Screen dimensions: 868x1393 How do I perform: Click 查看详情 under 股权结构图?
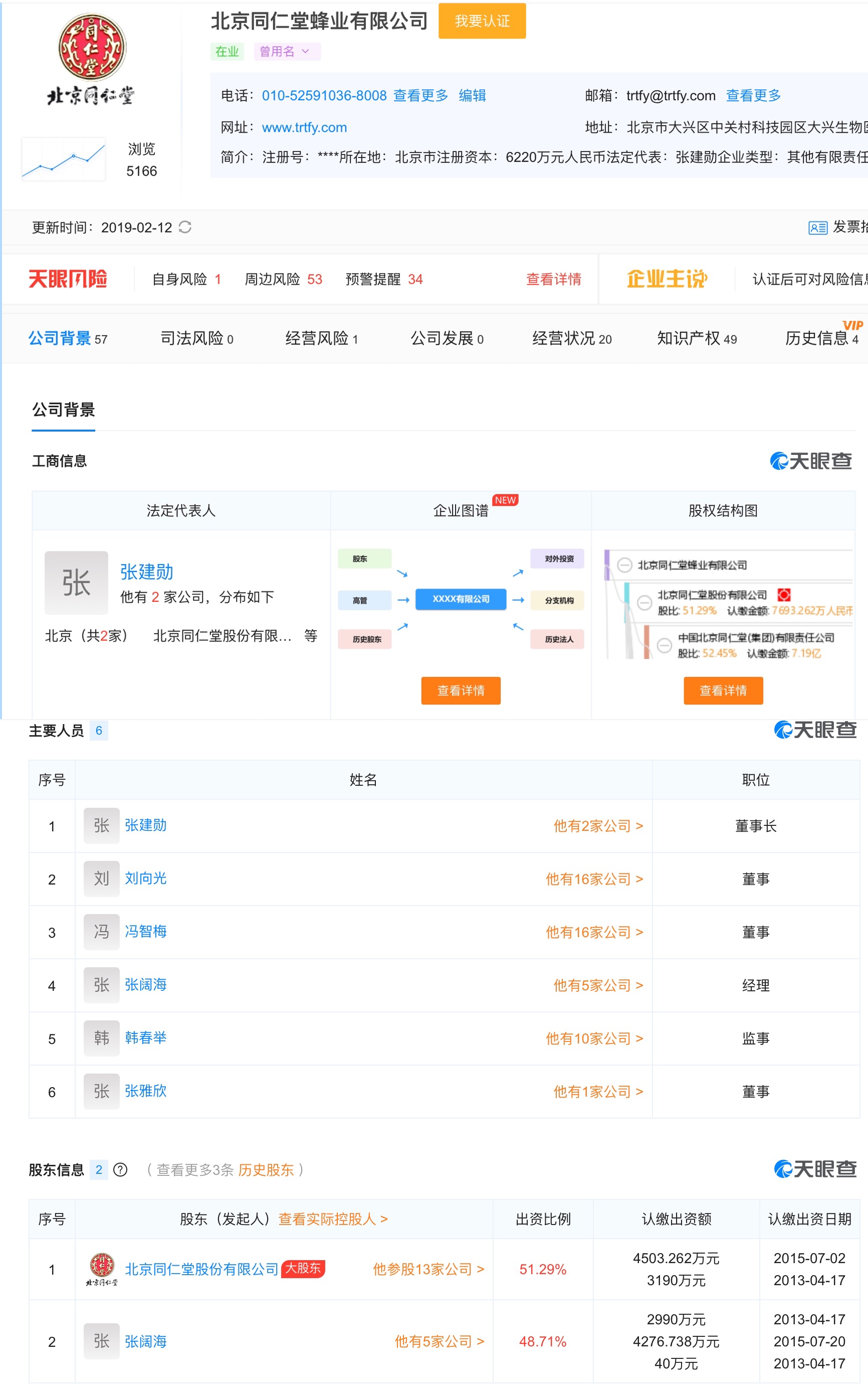click(723, 690)
